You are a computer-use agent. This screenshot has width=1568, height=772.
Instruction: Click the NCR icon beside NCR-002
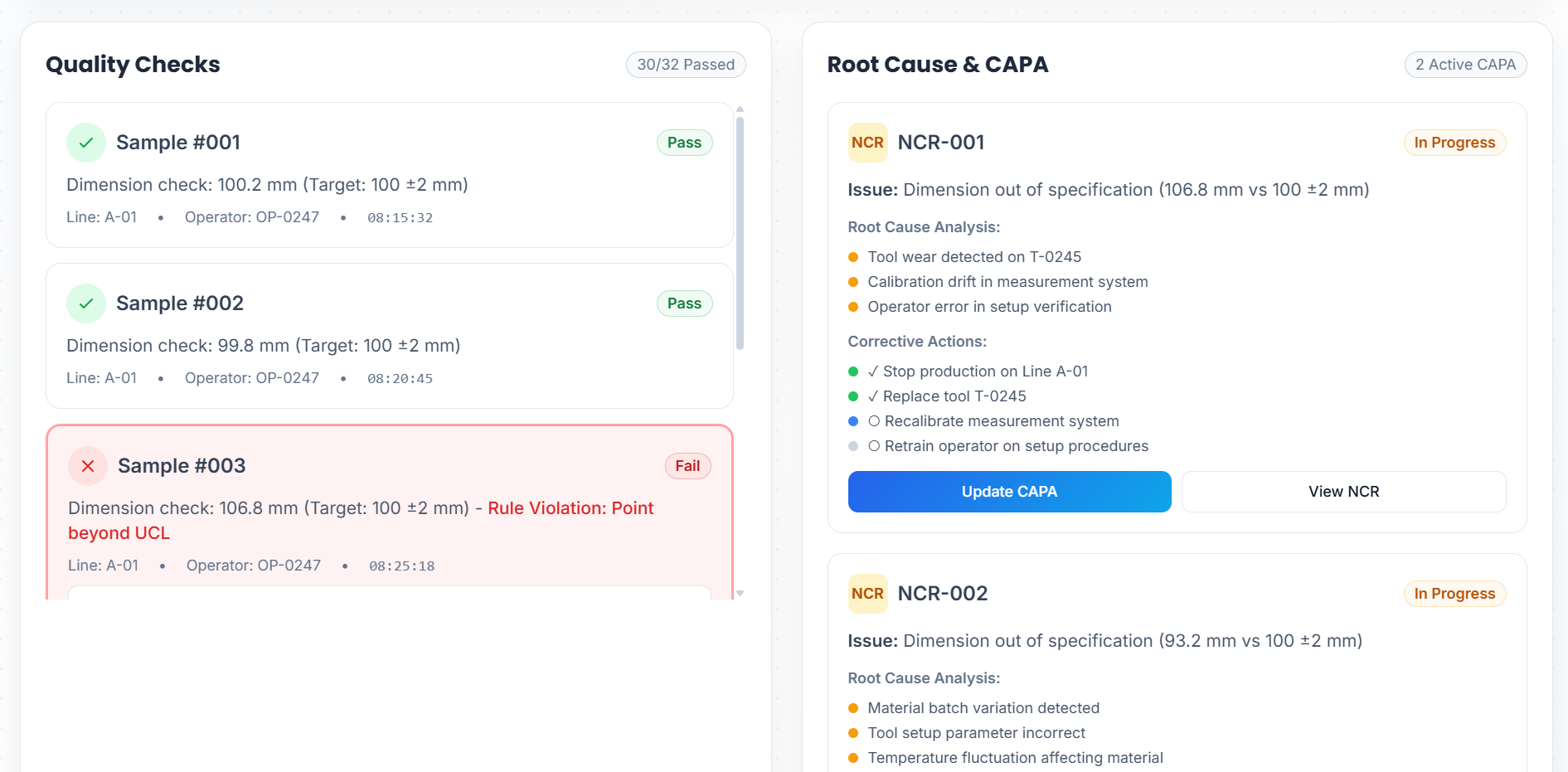[x=867, y=594]
